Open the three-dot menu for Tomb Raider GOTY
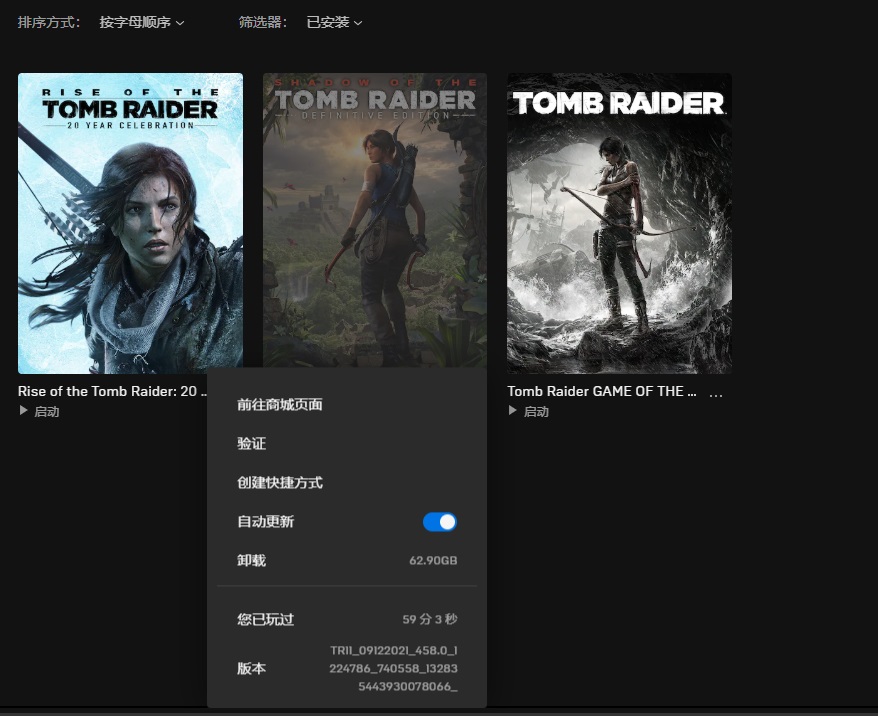 [716, 394]
